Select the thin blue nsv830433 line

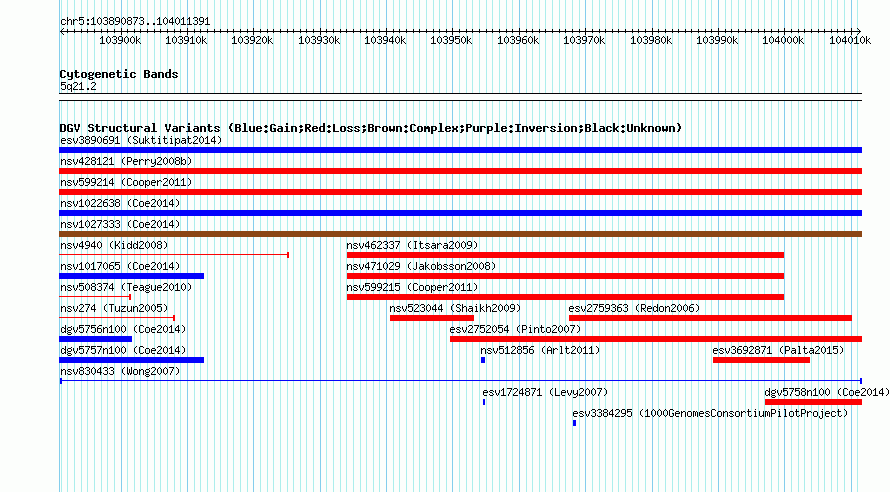pos(460,381)
